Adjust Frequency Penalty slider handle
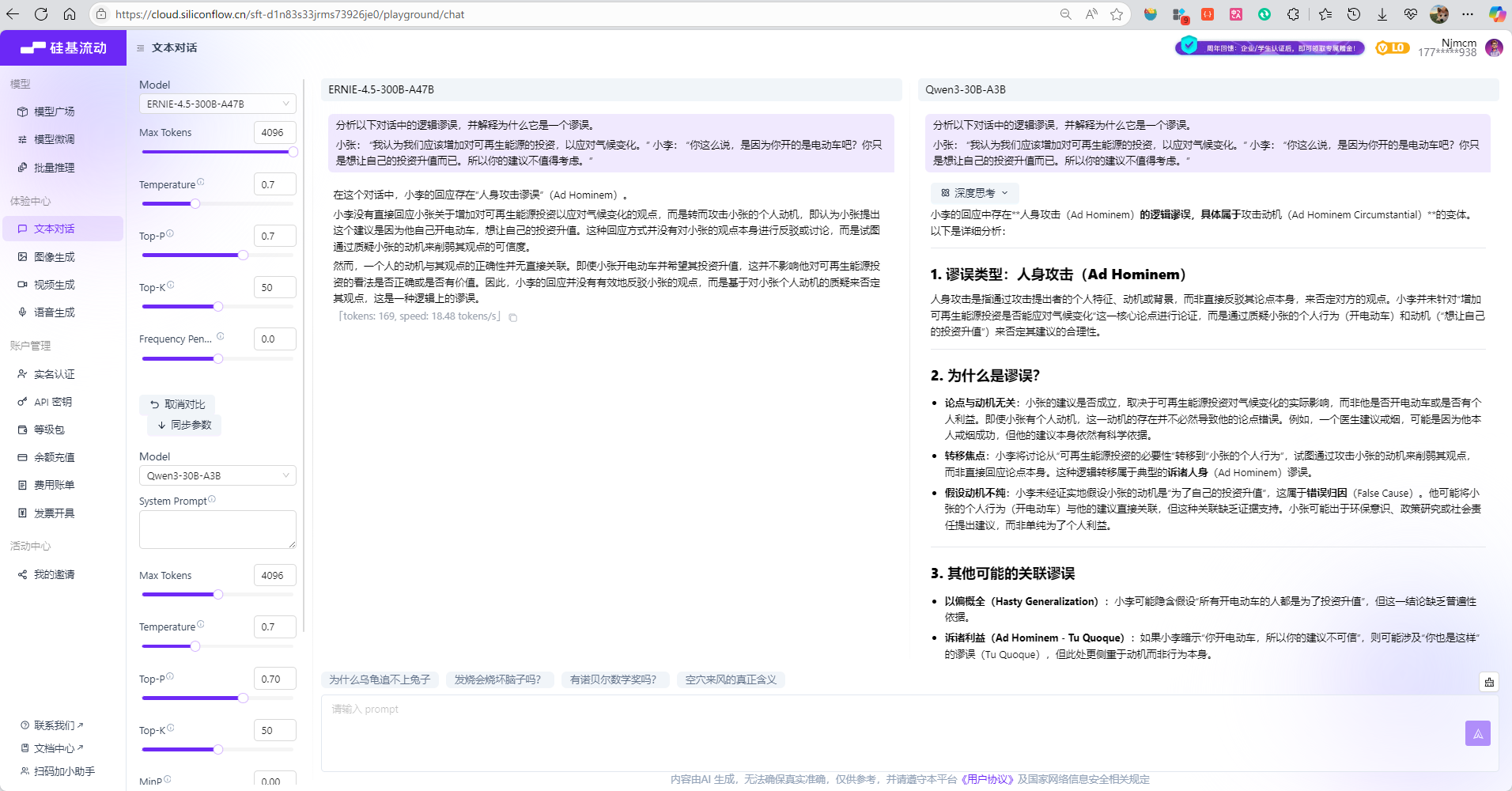The image size is (1512, 791). coord(218,358)
